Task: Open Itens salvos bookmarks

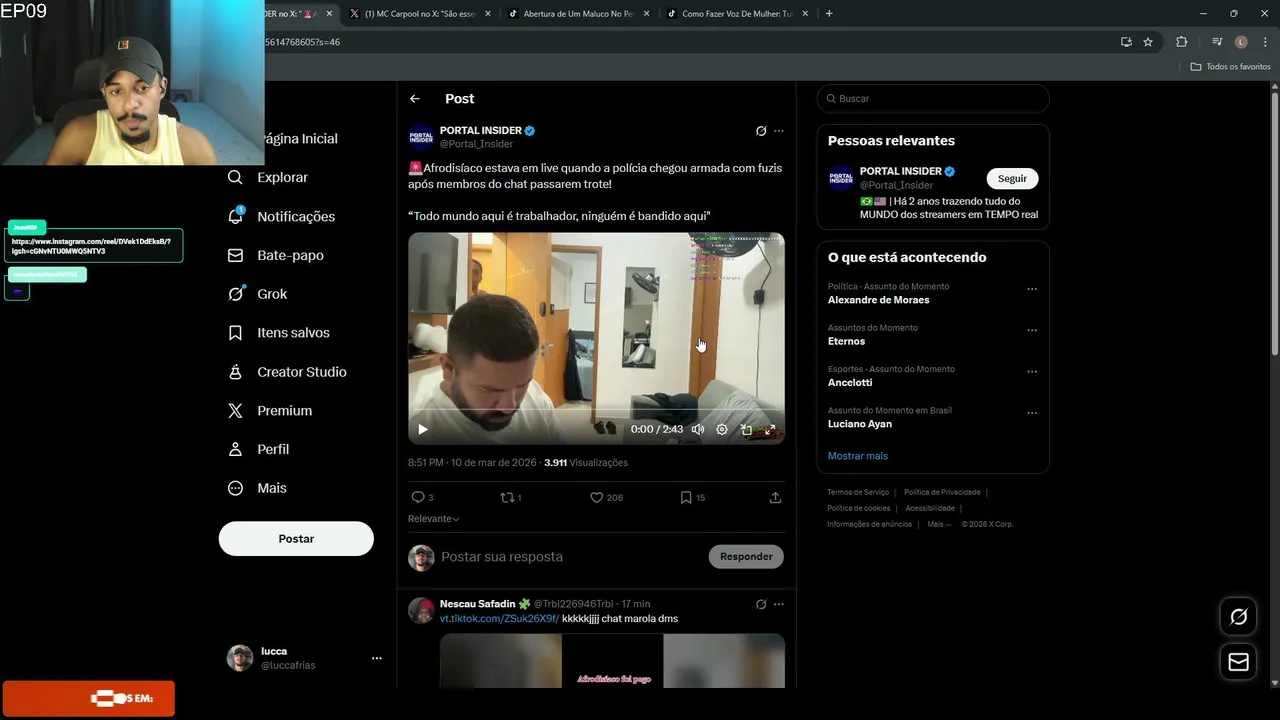Action: click(x=278, y=333)
